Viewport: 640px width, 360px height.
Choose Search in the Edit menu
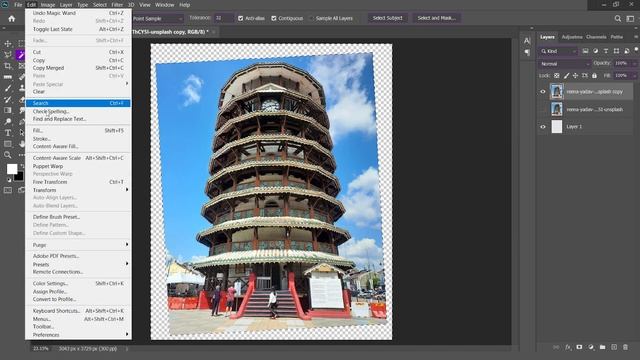(78, 103)
